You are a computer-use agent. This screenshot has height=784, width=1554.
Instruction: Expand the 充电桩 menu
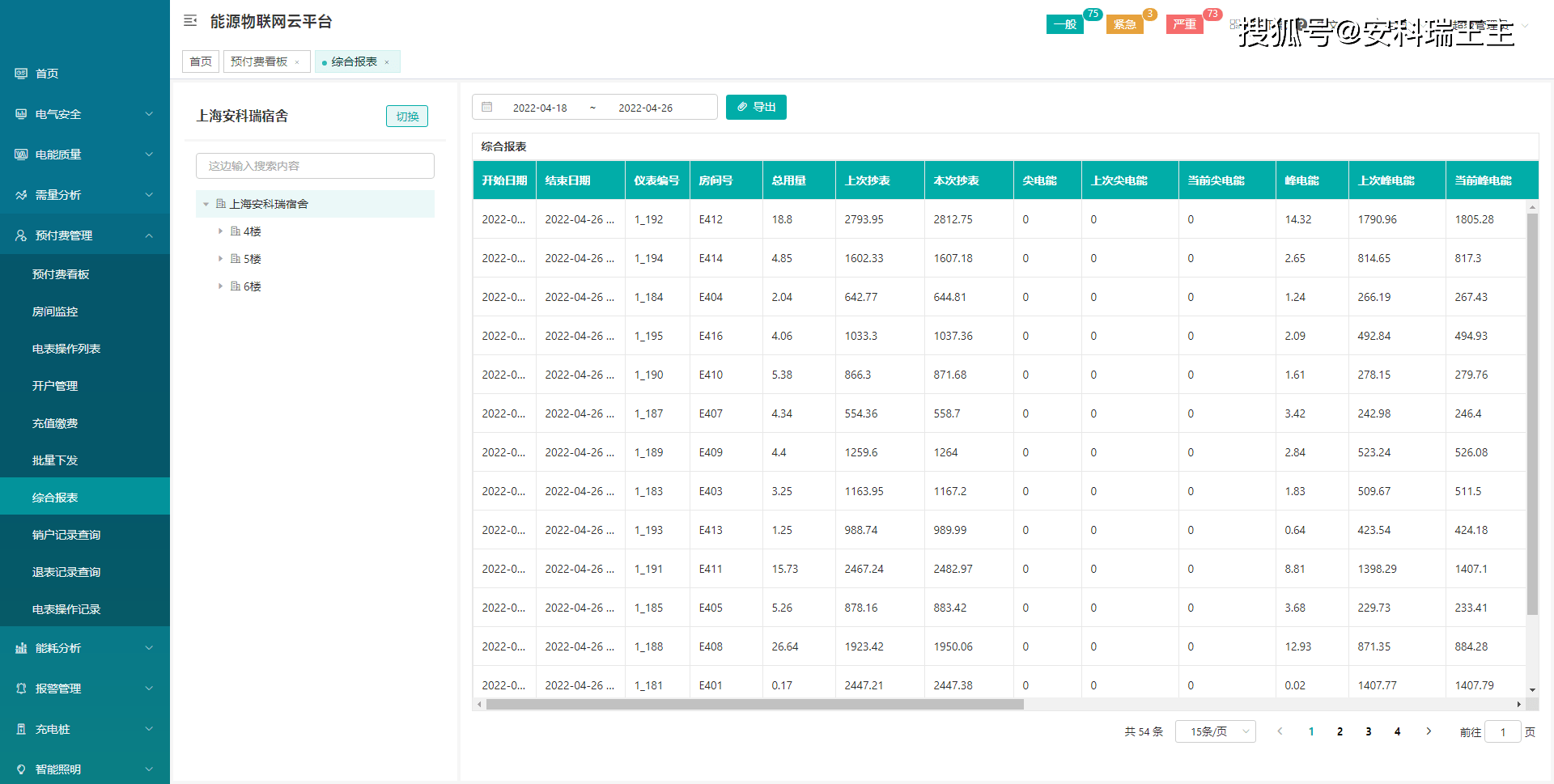point(85,729)
